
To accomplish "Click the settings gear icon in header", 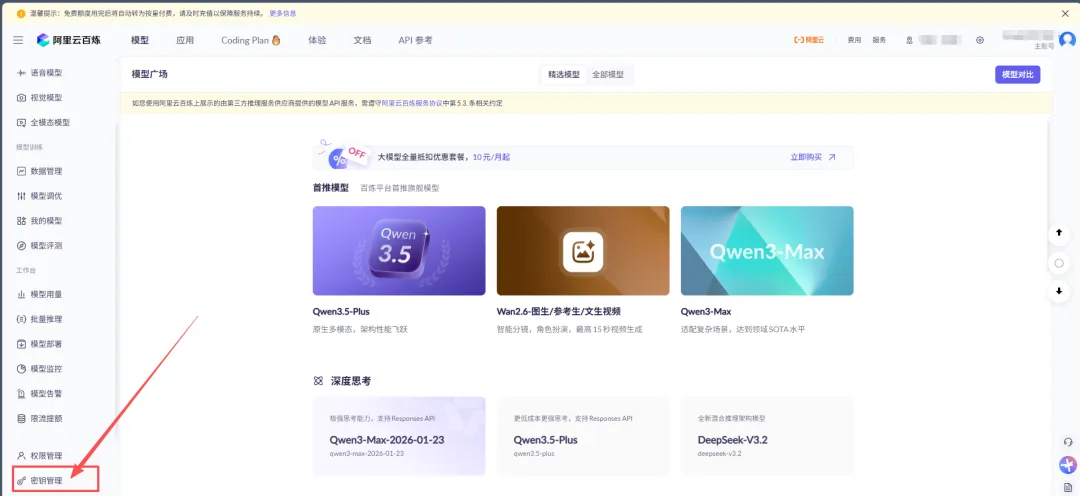I will pyautogui.click(x=980, y=40).
